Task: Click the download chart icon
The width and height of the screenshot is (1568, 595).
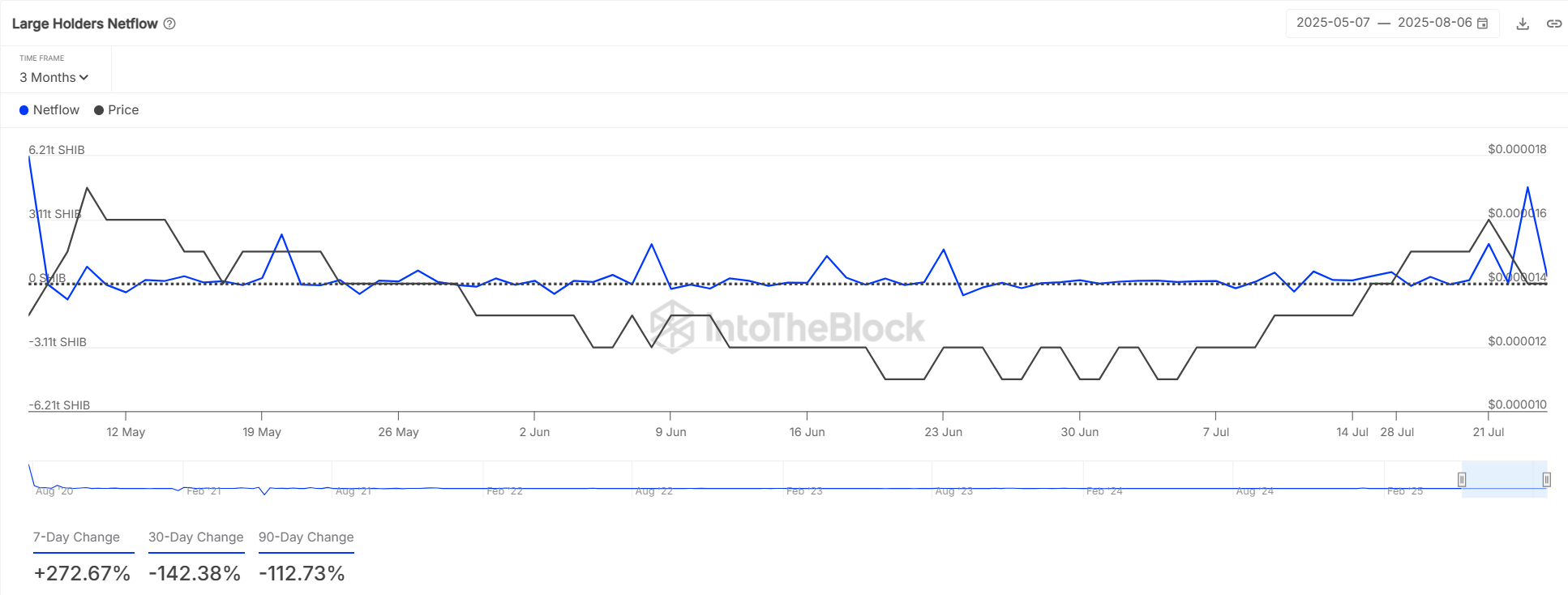Action: pos(1523,24)
